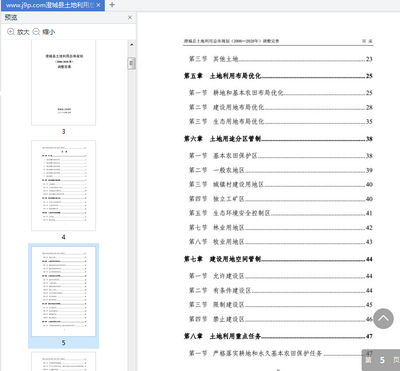Click page label 3 under thumbnail
Screen dimensions: 400x371
[x=63, y=132]
